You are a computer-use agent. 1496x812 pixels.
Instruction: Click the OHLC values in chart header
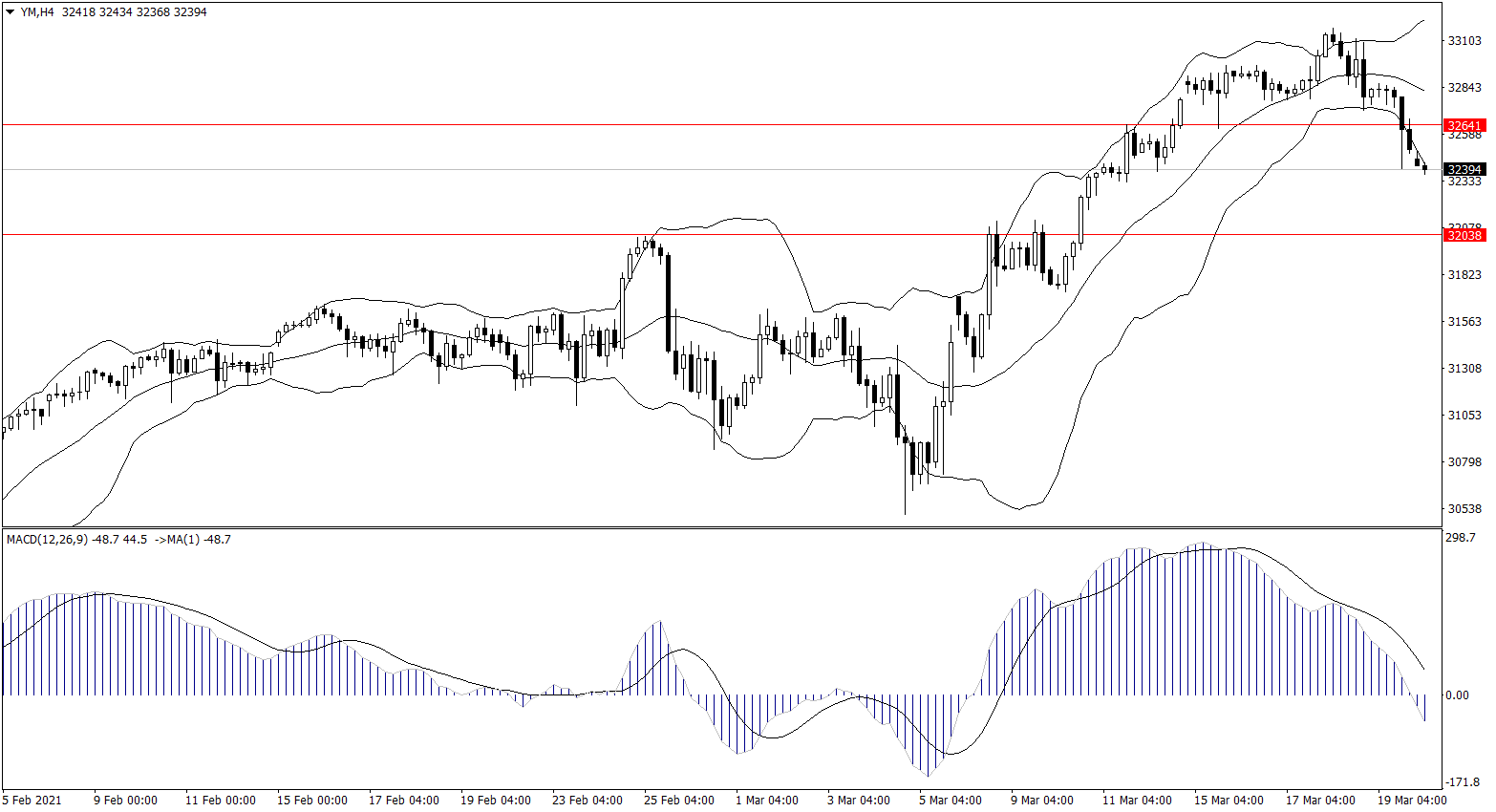pyautogui.click(x=134, y=12)
